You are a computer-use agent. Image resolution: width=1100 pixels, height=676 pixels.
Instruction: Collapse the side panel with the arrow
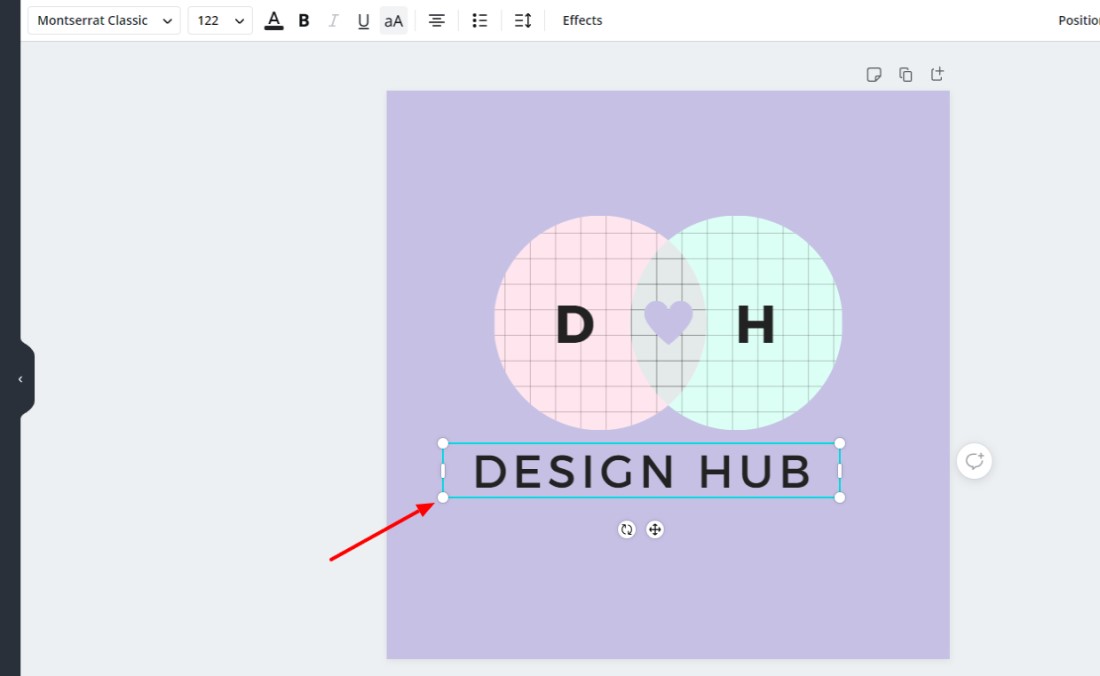coord(20,379)
